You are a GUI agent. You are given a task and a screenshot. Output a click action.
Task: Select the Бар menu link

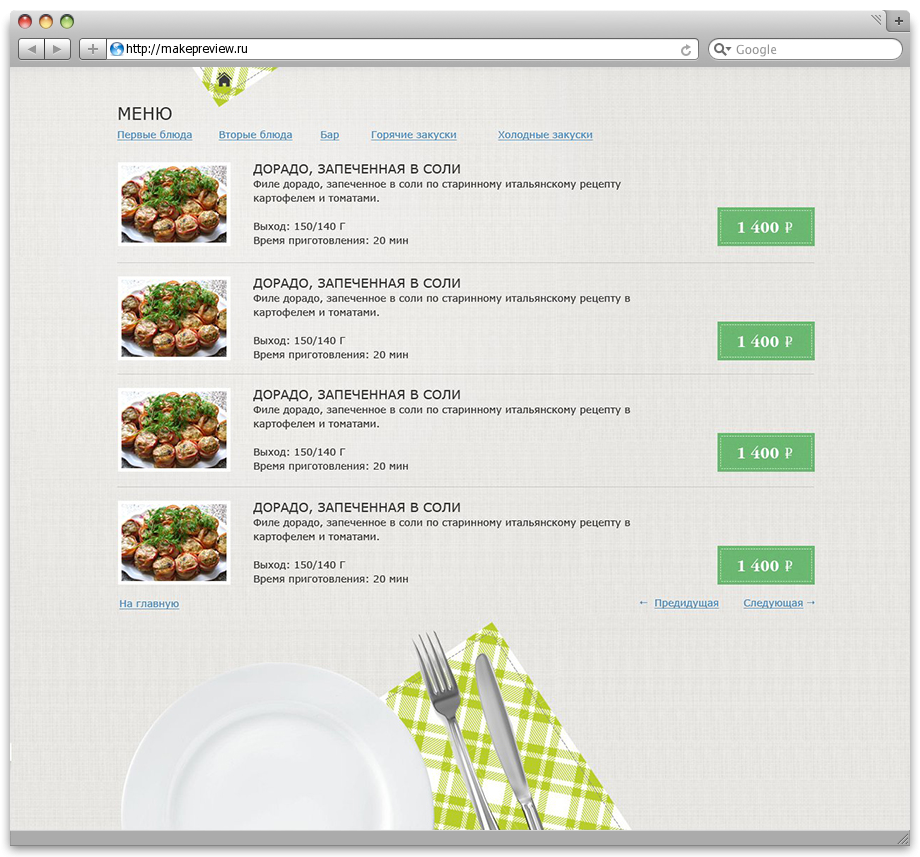[329, 134]
